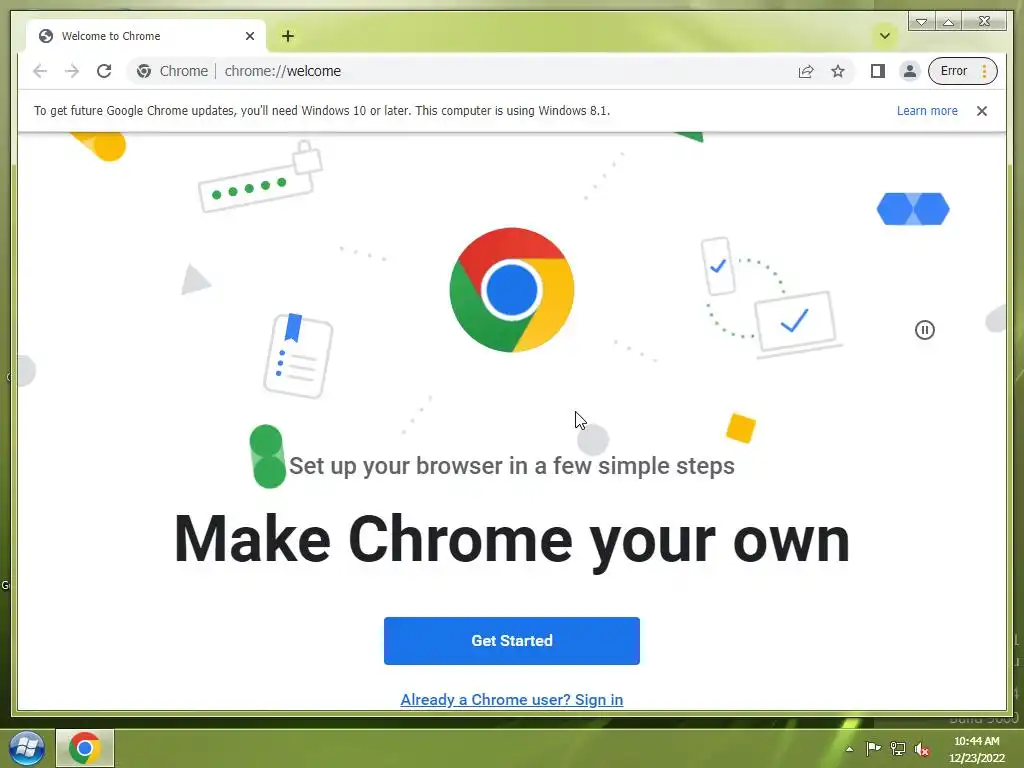Open the profile avatar menu
This screenshot has height=768, width=1024.
click(x=910, y=71)
